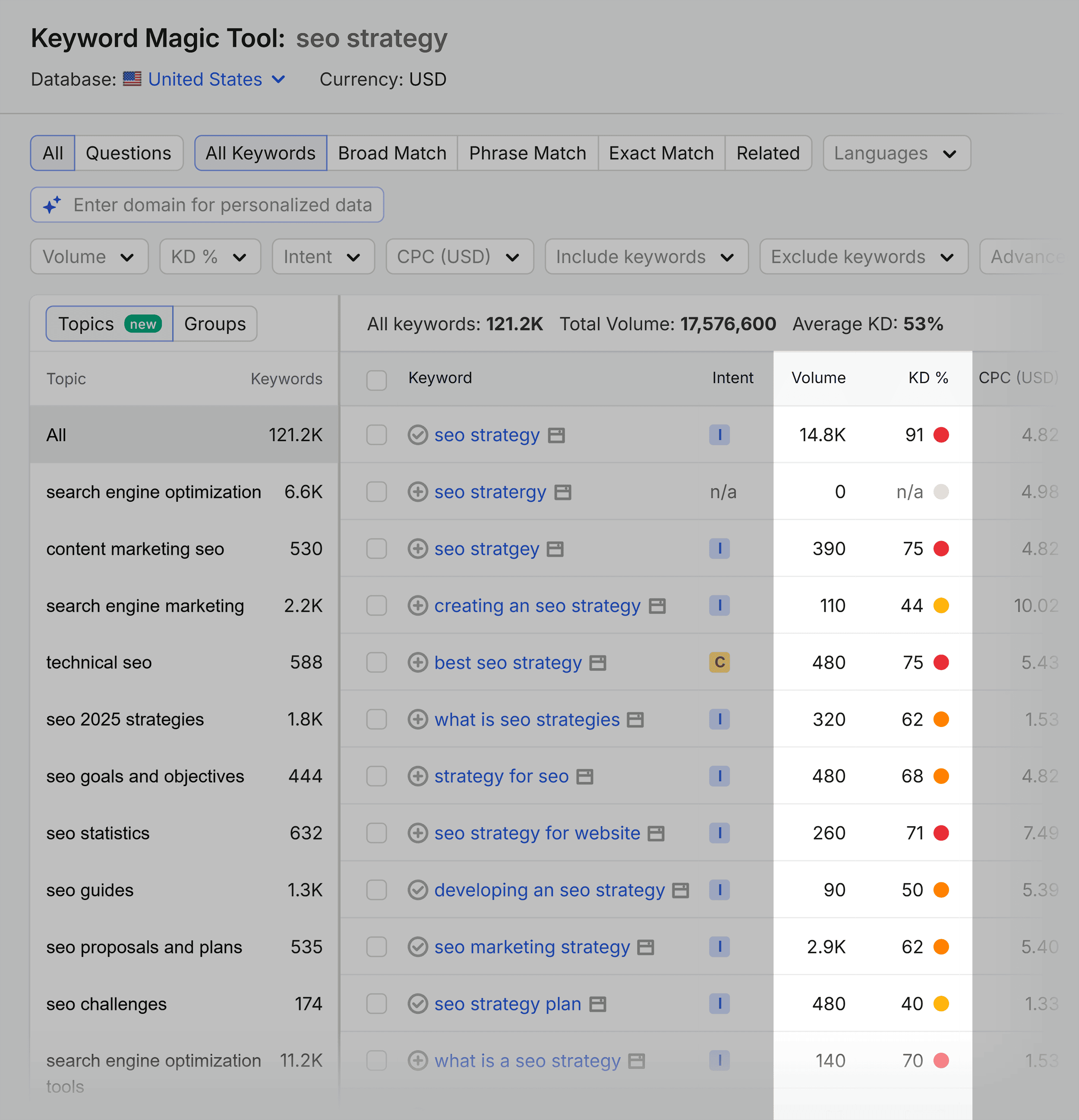Click the add icon beside 'seo strategy for website'
Screen dimensions: 1079x1120
pyautogui.click(x=418, y=833)
